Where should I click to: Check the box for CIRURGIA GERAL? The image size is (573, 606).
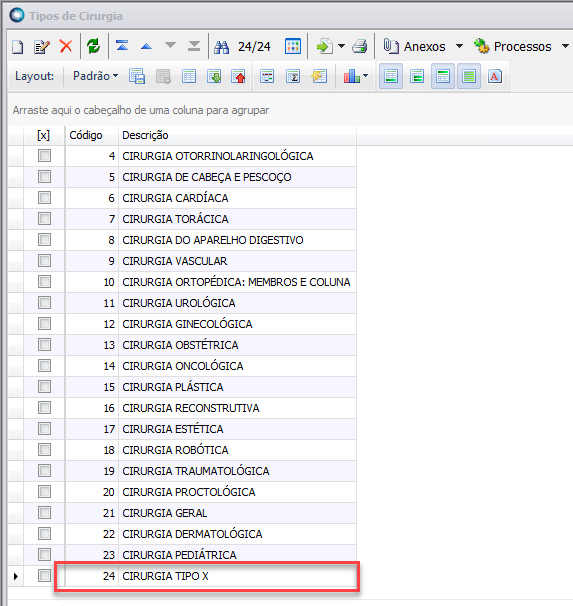(44, 512)
